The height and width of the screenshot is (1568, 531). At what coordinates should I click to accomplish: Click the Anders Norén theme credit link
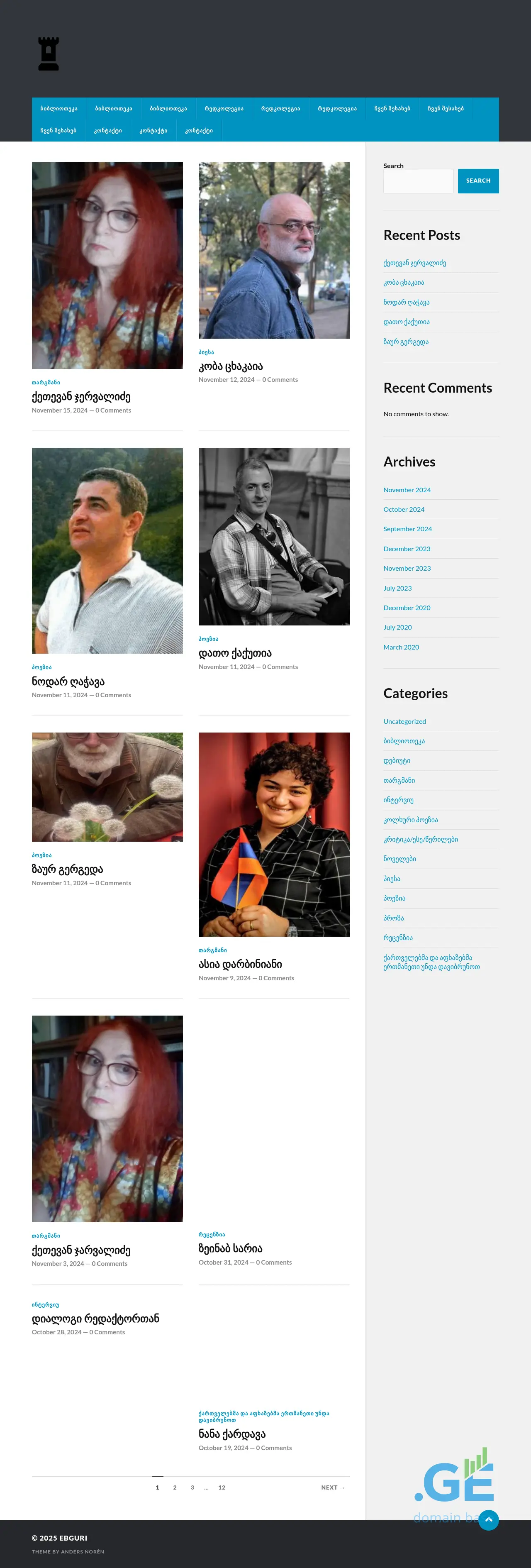coord(82,1551)
